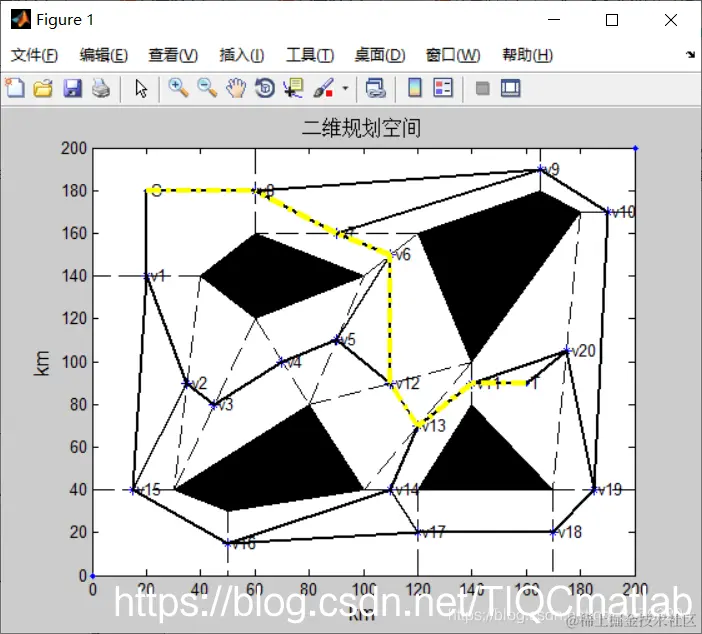The image size is (702, 634).
Task: Click the node label v3
Action: [225, 405]
